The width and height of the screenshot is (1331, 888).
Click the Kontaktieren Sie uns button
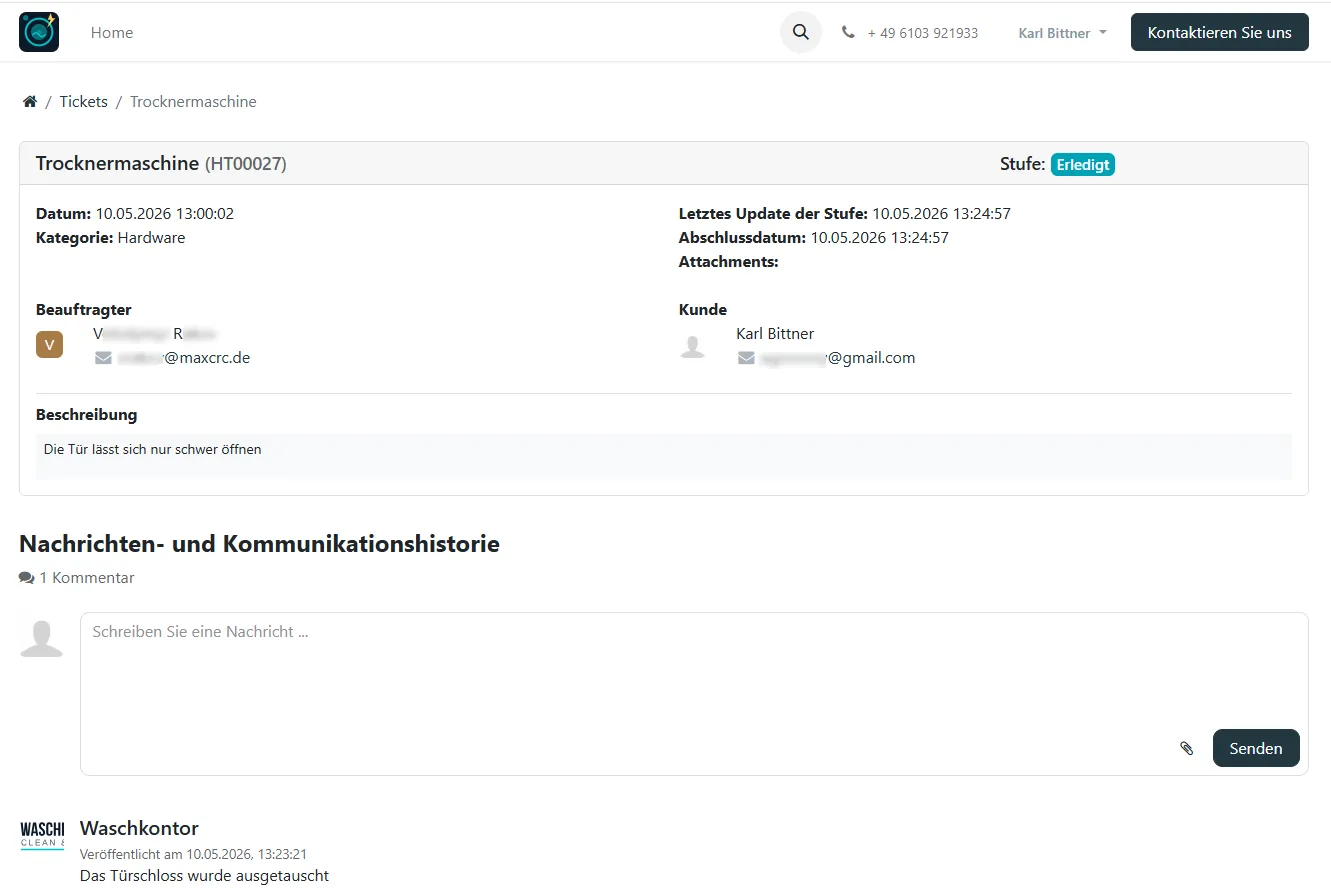coord(1219,32)
